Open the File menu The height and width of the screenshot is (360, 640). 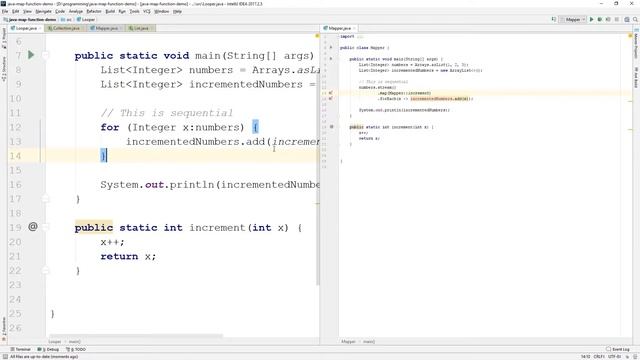pyautogui.click(x=5, y=11)
